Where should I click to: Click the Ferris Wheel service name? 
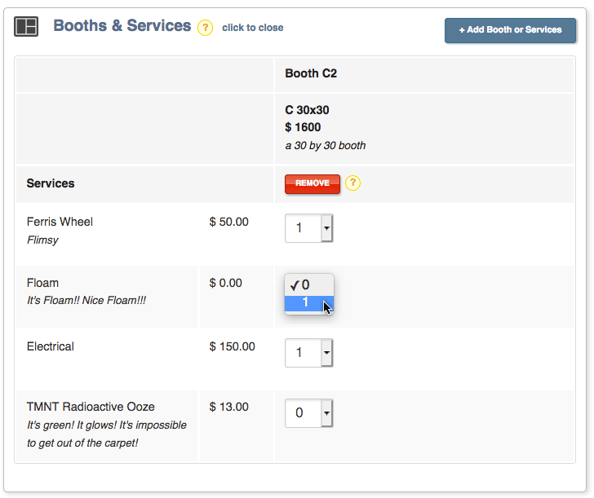60,222
